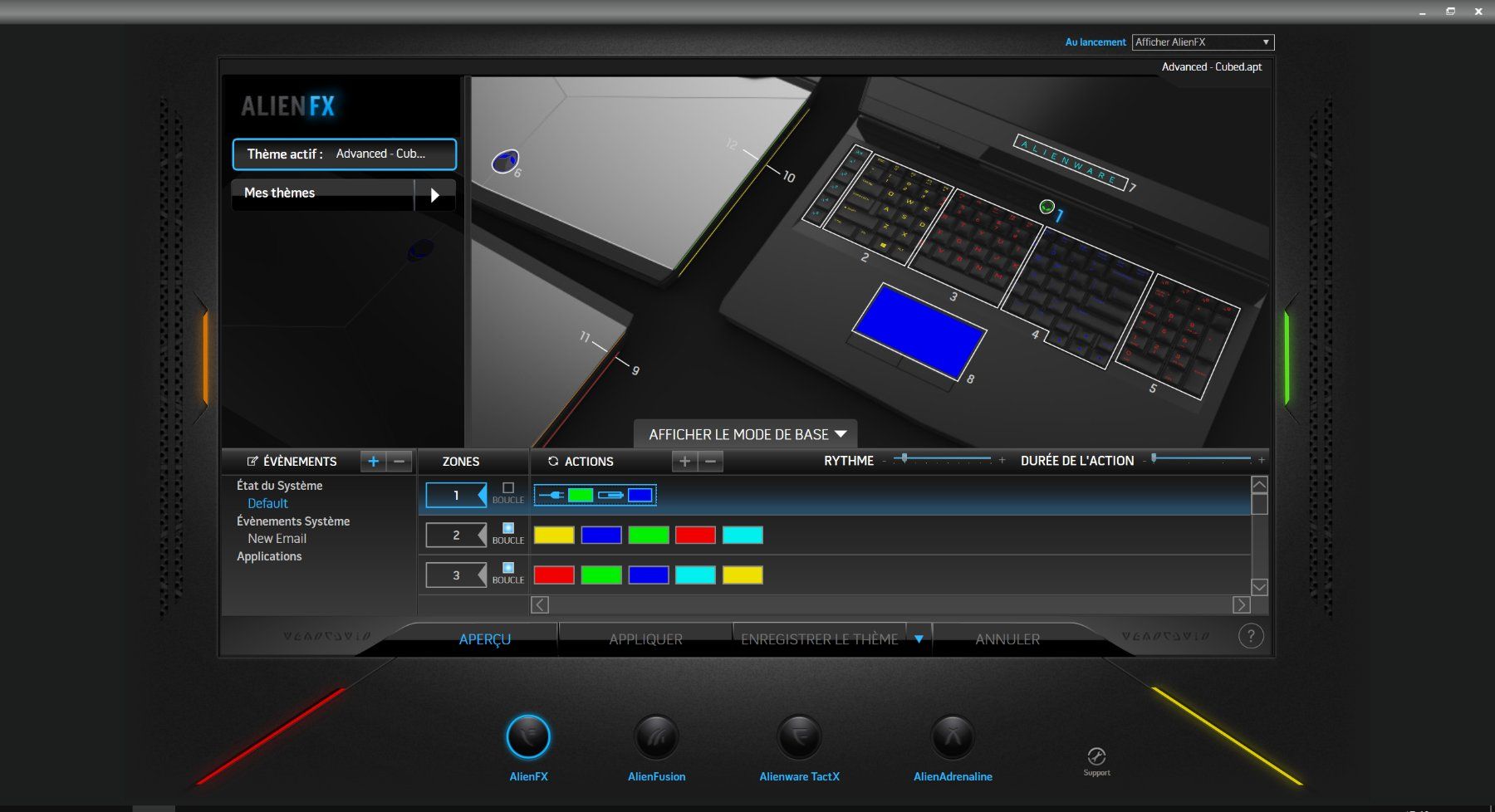Click the Aperçu preview button
This screenshot has width=1495, height=812.
pyautogui.click(x=485, y=639)
